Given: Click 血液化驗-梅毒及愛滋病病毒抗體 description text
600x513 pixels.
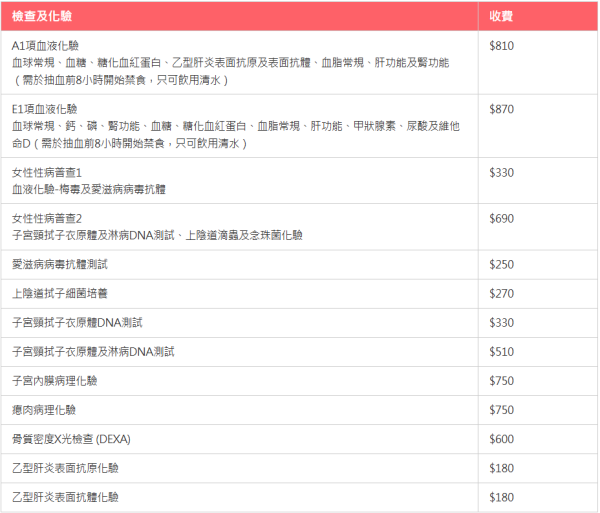Looking at the screenshot, I should pos(89,189).
